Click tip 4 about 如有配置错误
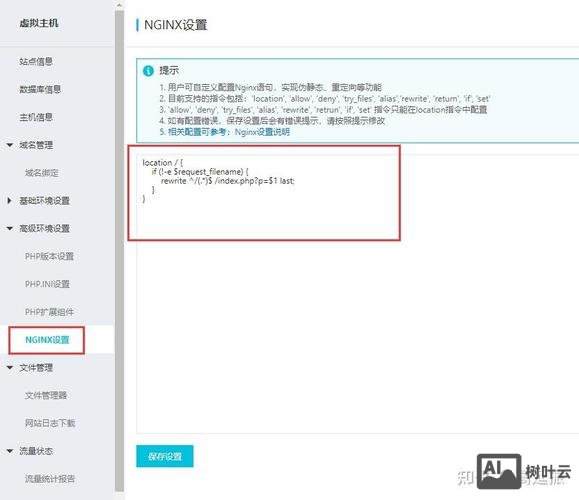The height and width of the screenshot is (500, 579). [272, 121]
